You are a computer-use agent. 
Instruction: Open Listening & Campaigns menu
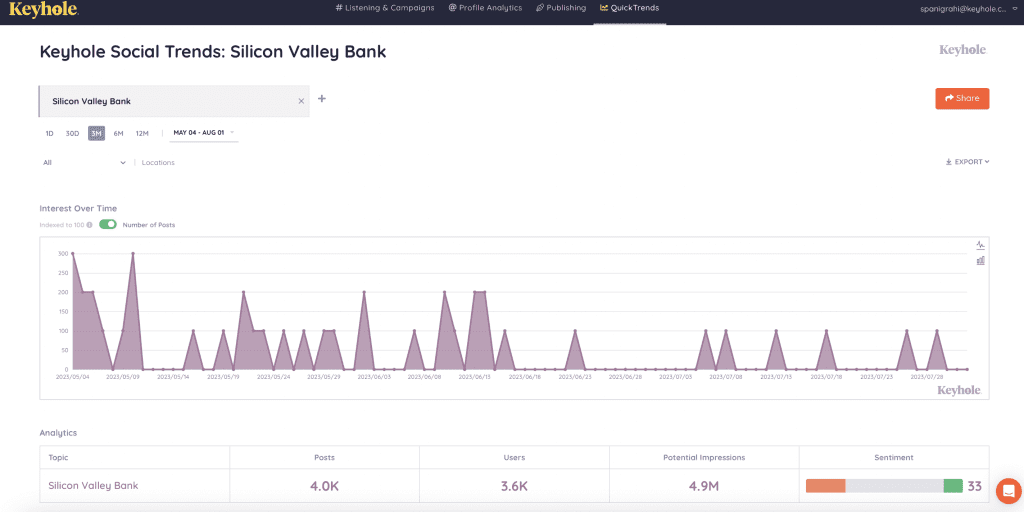point(385,8)
